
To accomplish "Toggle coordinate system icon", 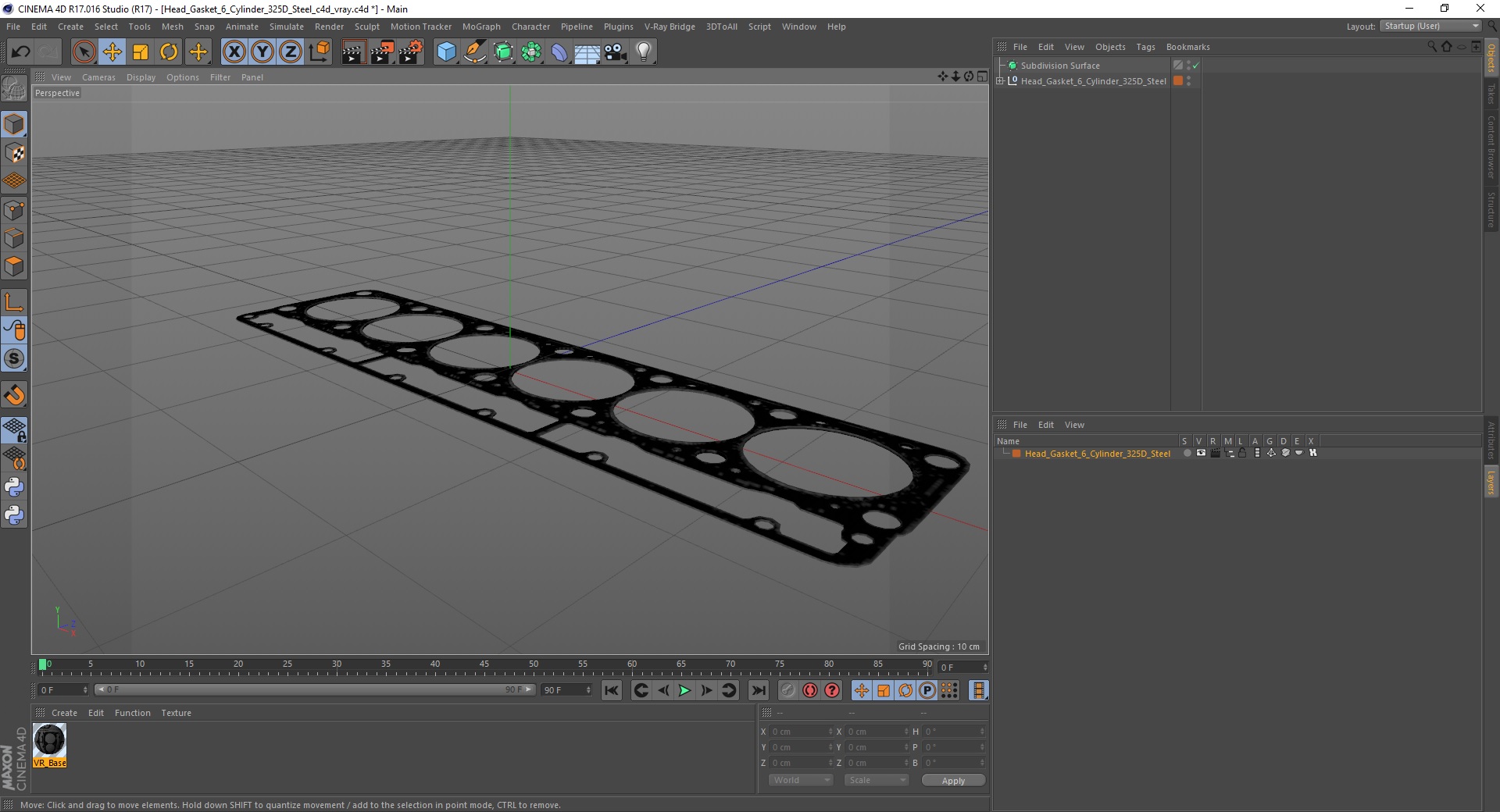I will pos(319,52).
